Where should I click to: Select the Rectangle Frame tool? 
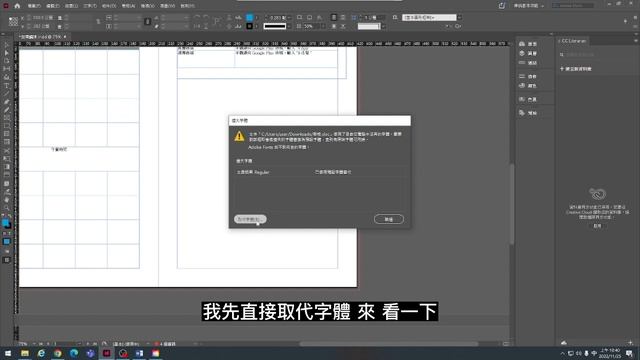[7, 118]
